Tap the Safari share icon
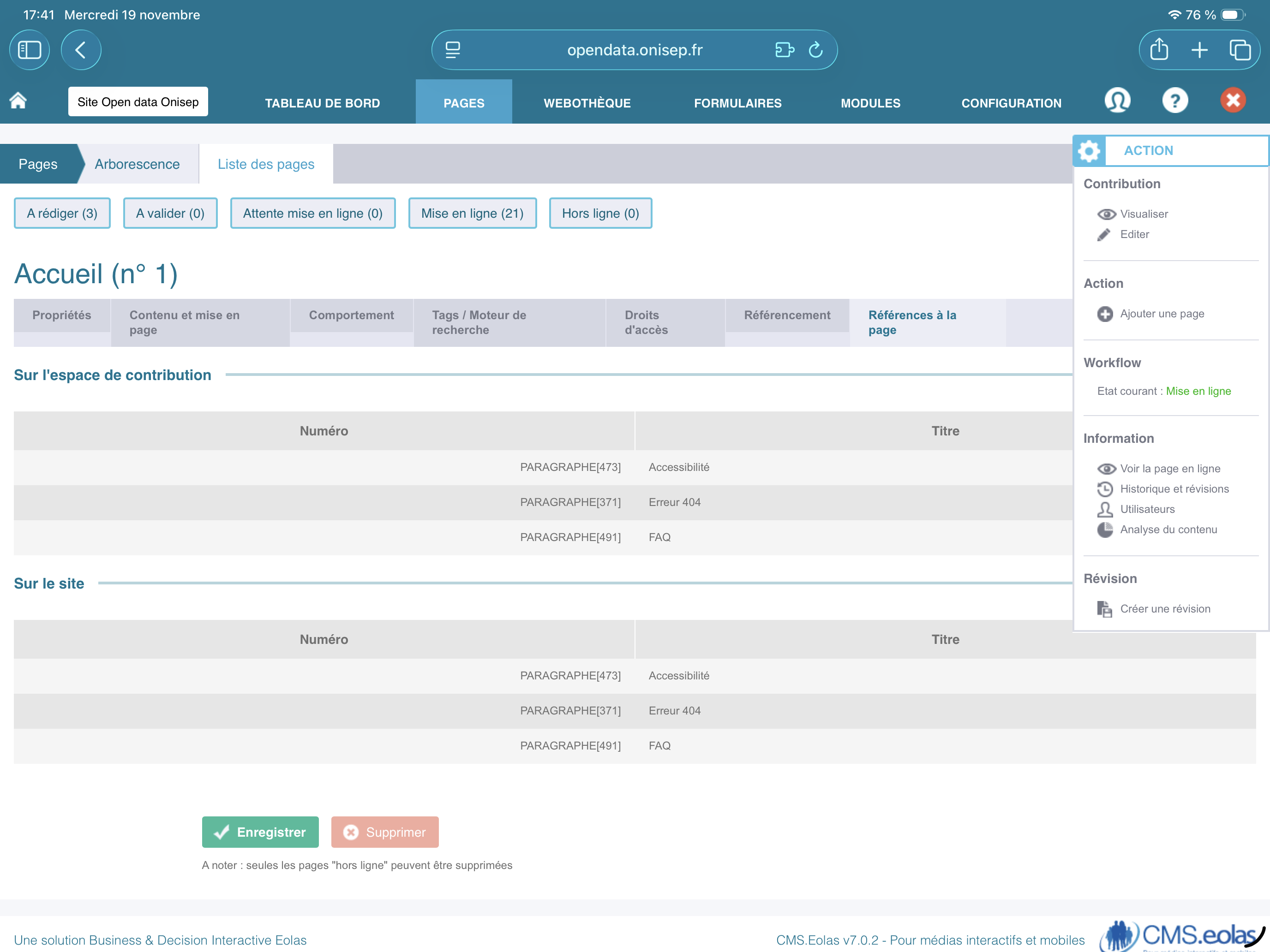Viewport: 1270px width, 952px height. (x=1159, y=50)
